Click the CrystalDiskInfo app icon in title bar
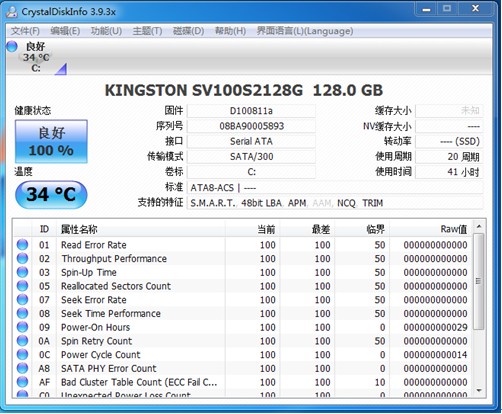 click(x=12, y=12)
